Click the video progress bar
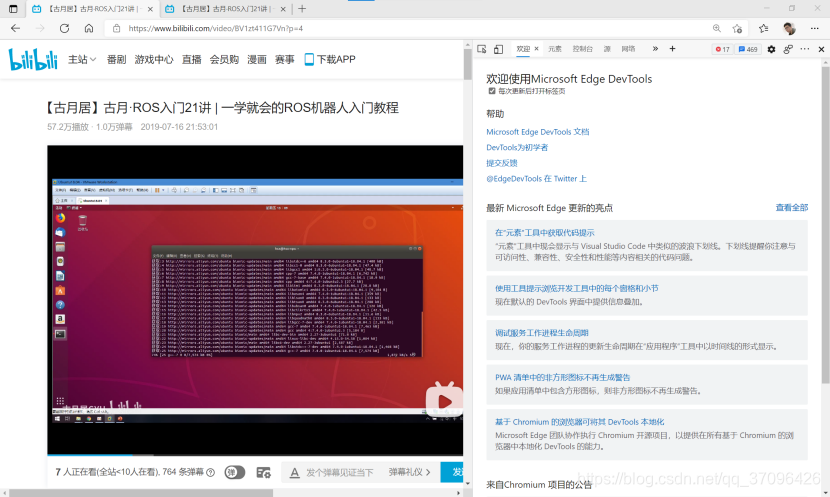This screenshot has width=830, height=497. point(255,454)
